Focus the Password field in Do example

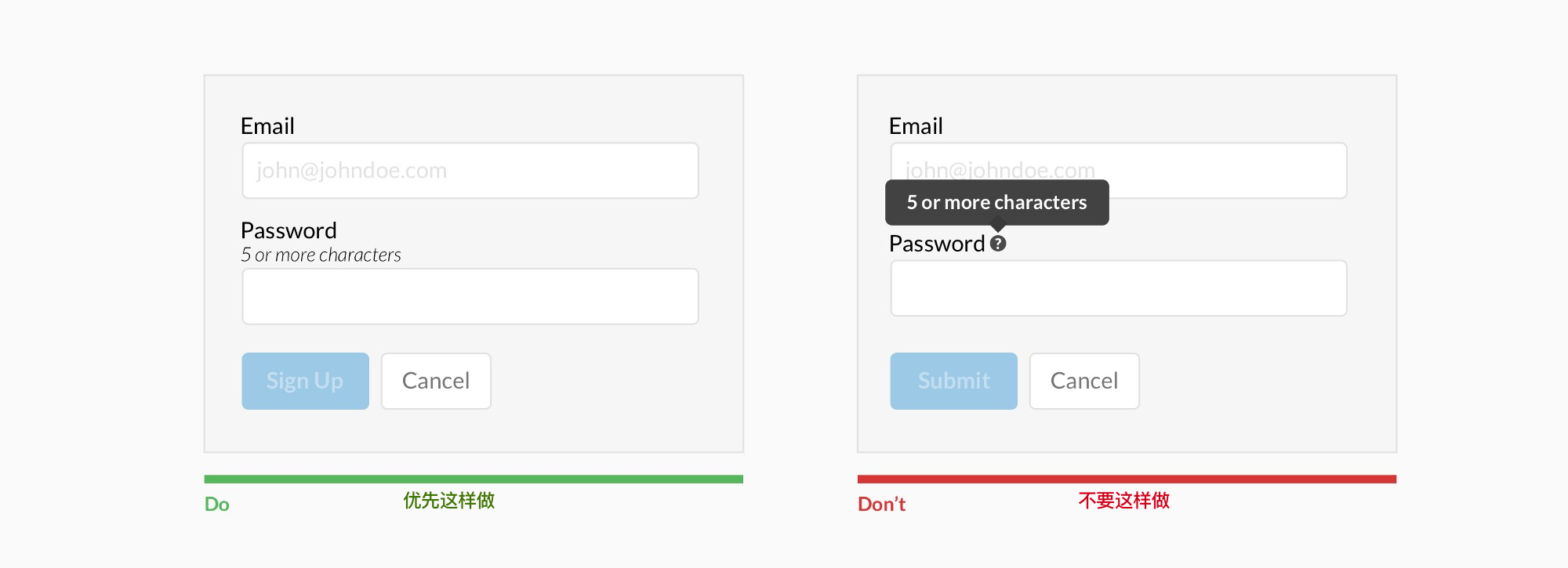[x=470, y=296]
